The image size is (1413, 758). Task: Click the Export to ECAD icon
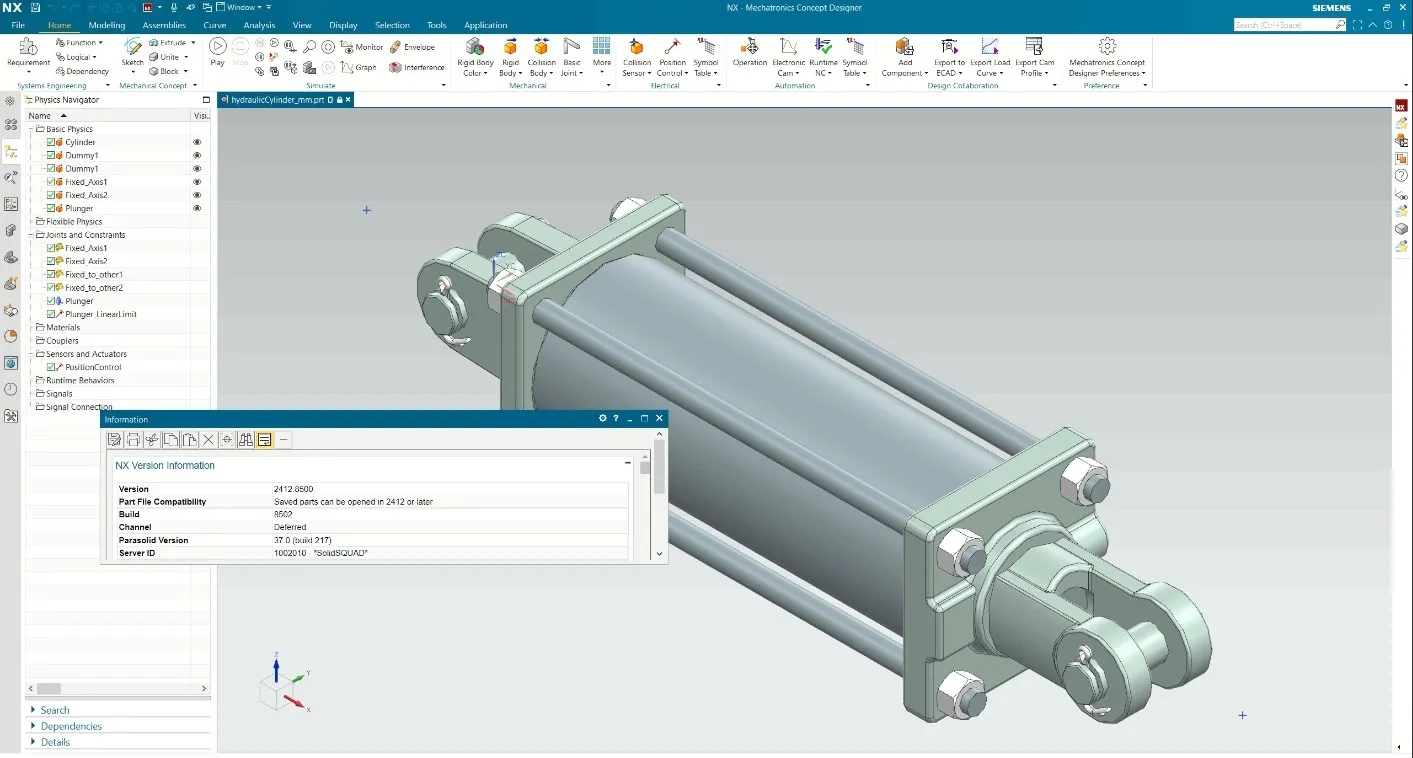click(949, 47)
